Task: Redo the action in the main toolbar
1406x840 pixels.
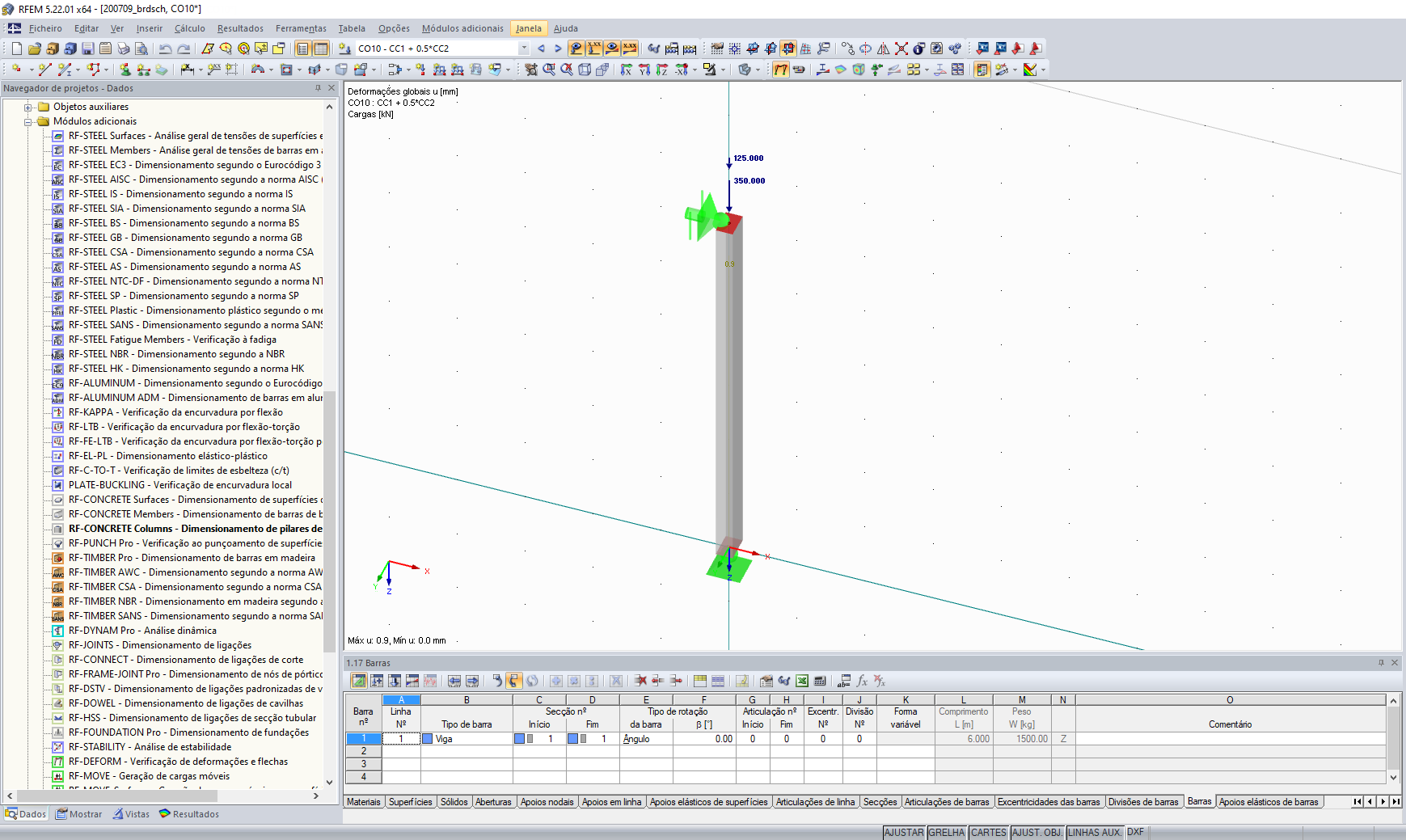Action: point(184,49)
